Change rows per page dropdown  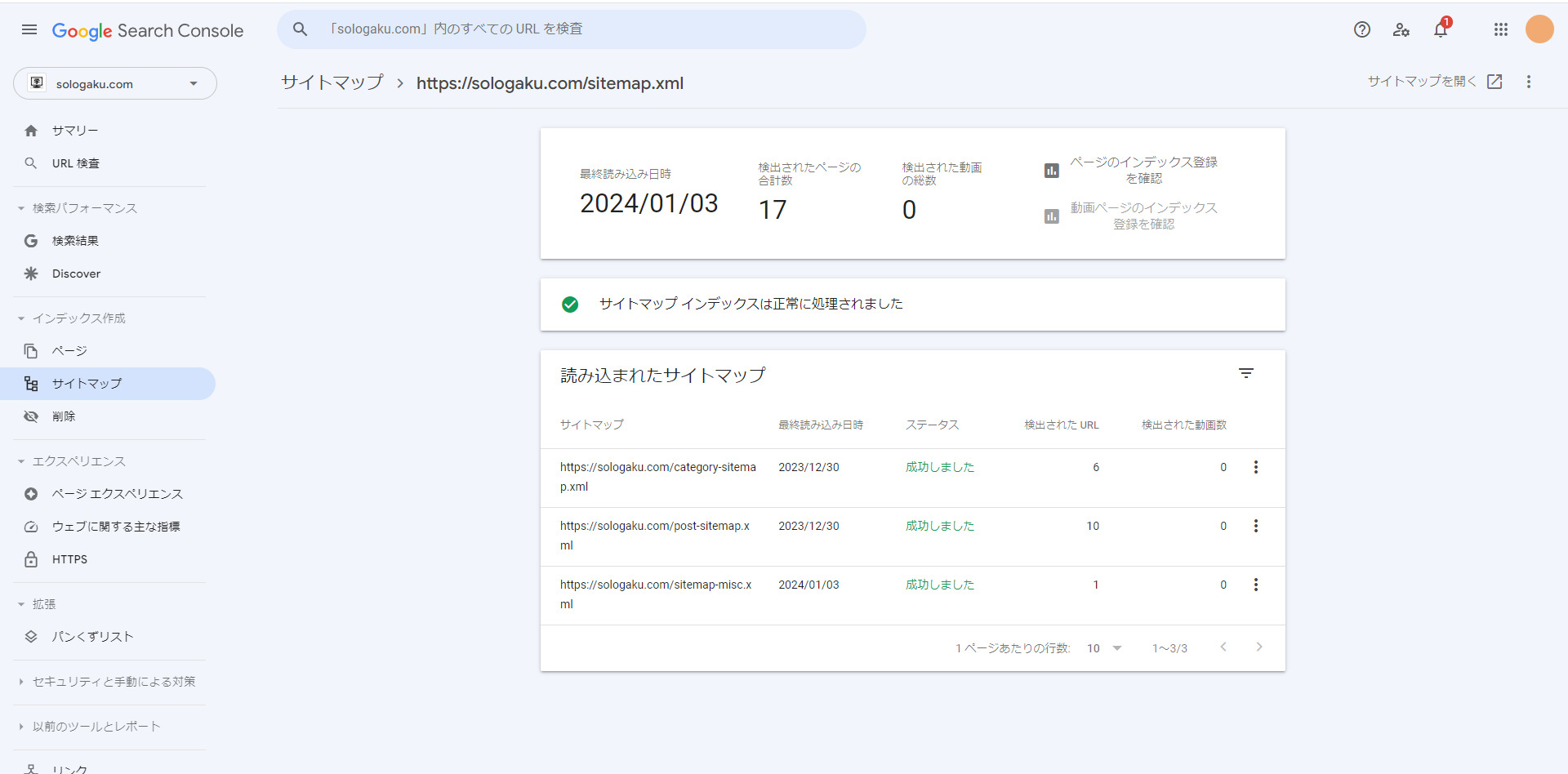[1103, 648]
